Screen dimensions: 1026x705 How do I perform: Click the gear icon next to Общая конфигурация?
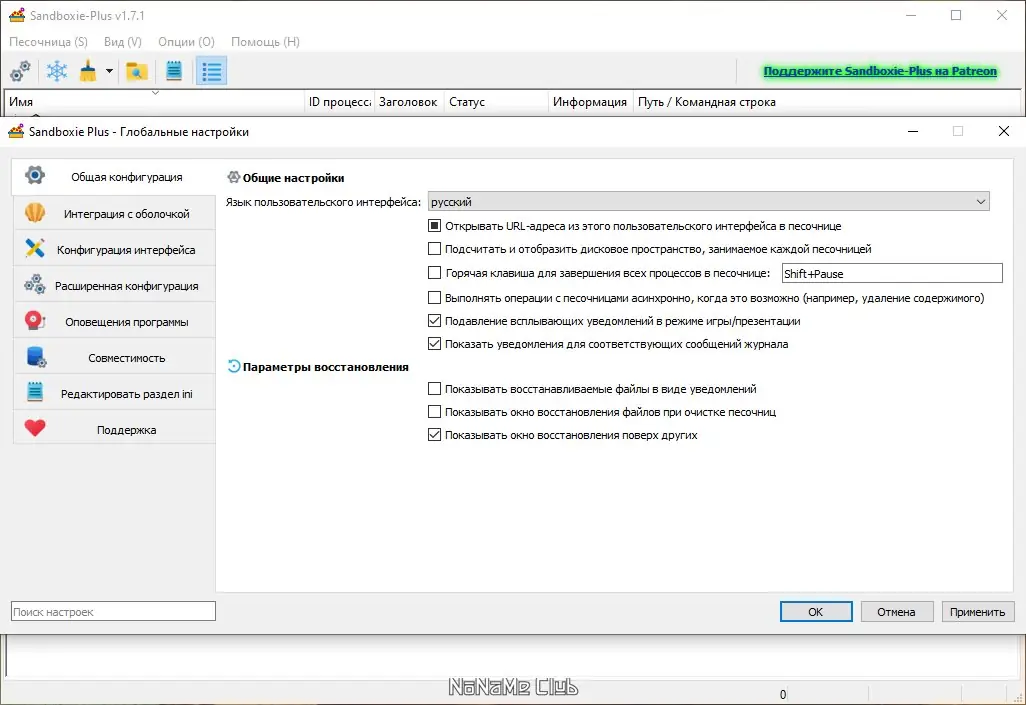pyautogui.click(x=35, y=175)
